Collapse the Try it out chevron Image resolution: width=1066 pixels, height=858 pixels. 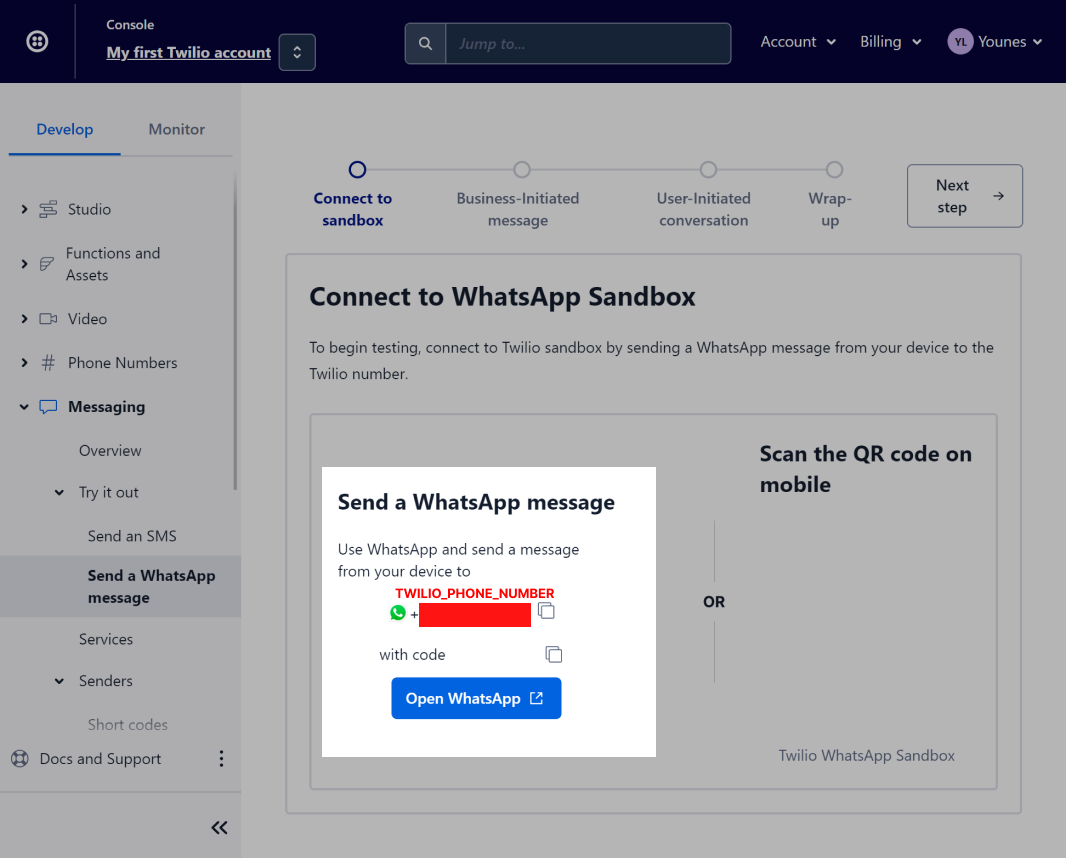[59, 492]
